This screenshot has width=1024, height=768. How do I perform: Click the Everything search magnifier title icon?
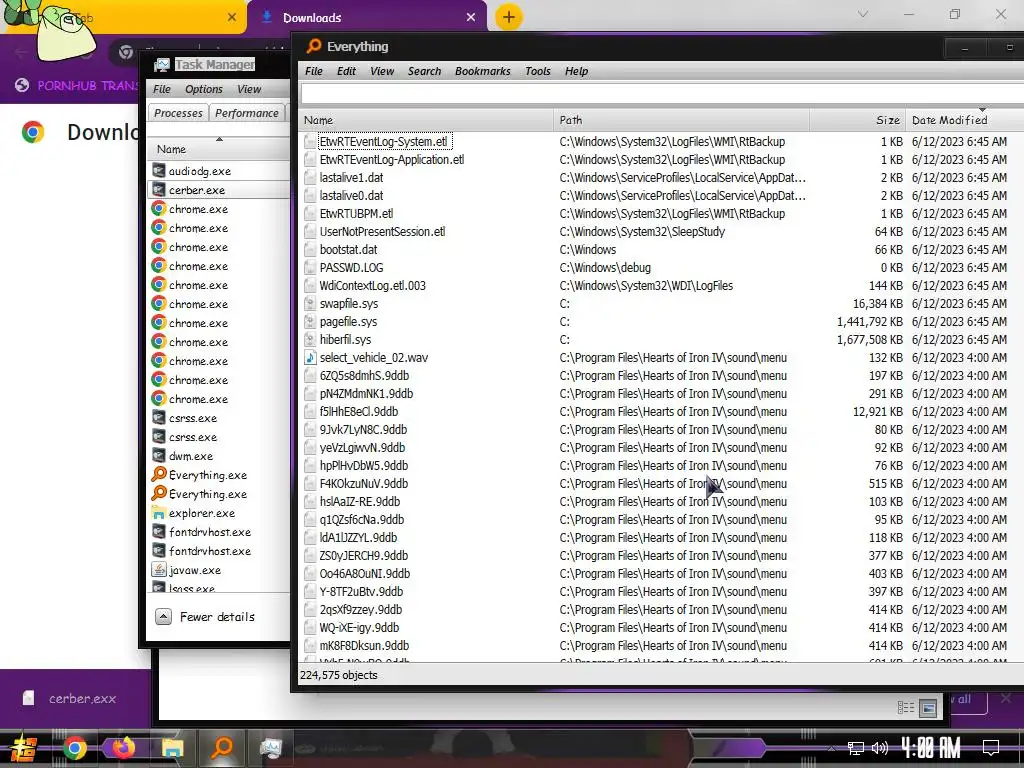313,46
